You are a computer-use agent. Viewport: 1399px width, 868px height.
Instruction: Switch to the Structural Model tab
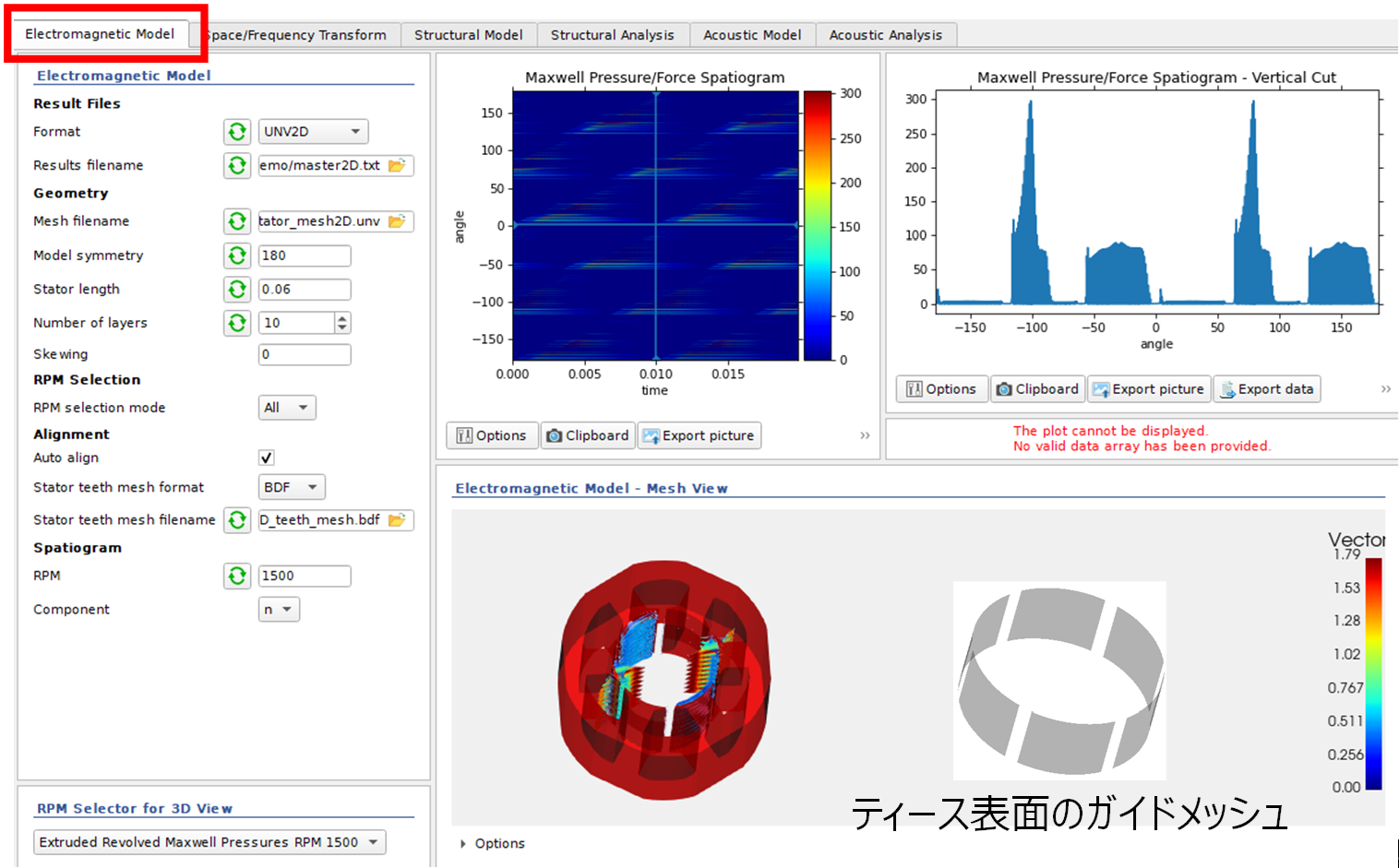coord(468,35)
